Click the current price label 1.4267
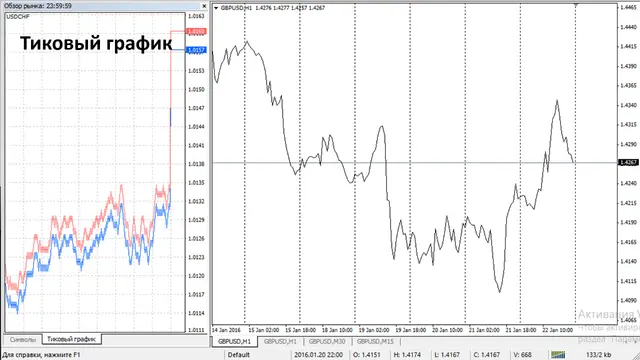 tap(628, 162)
